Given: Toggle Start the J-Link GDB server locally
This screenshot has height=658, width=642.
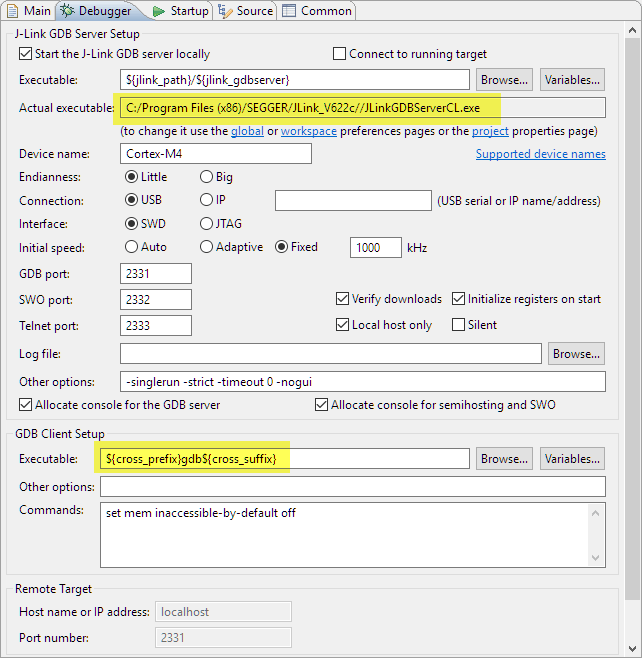Looking at the screenshot, I should 25,54.
